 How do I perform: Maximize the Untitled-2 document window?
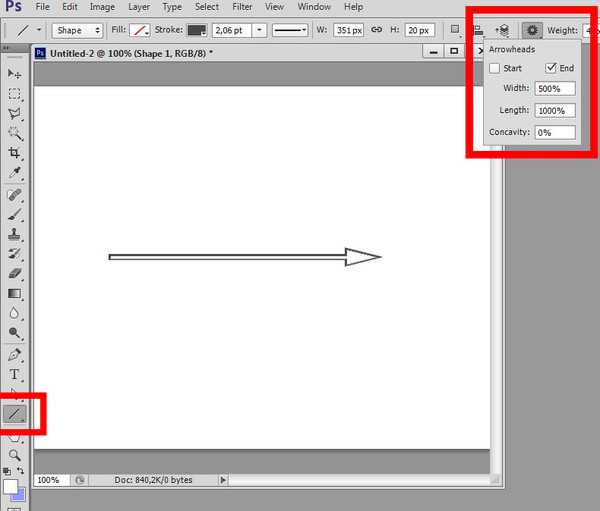click(454, 51)
